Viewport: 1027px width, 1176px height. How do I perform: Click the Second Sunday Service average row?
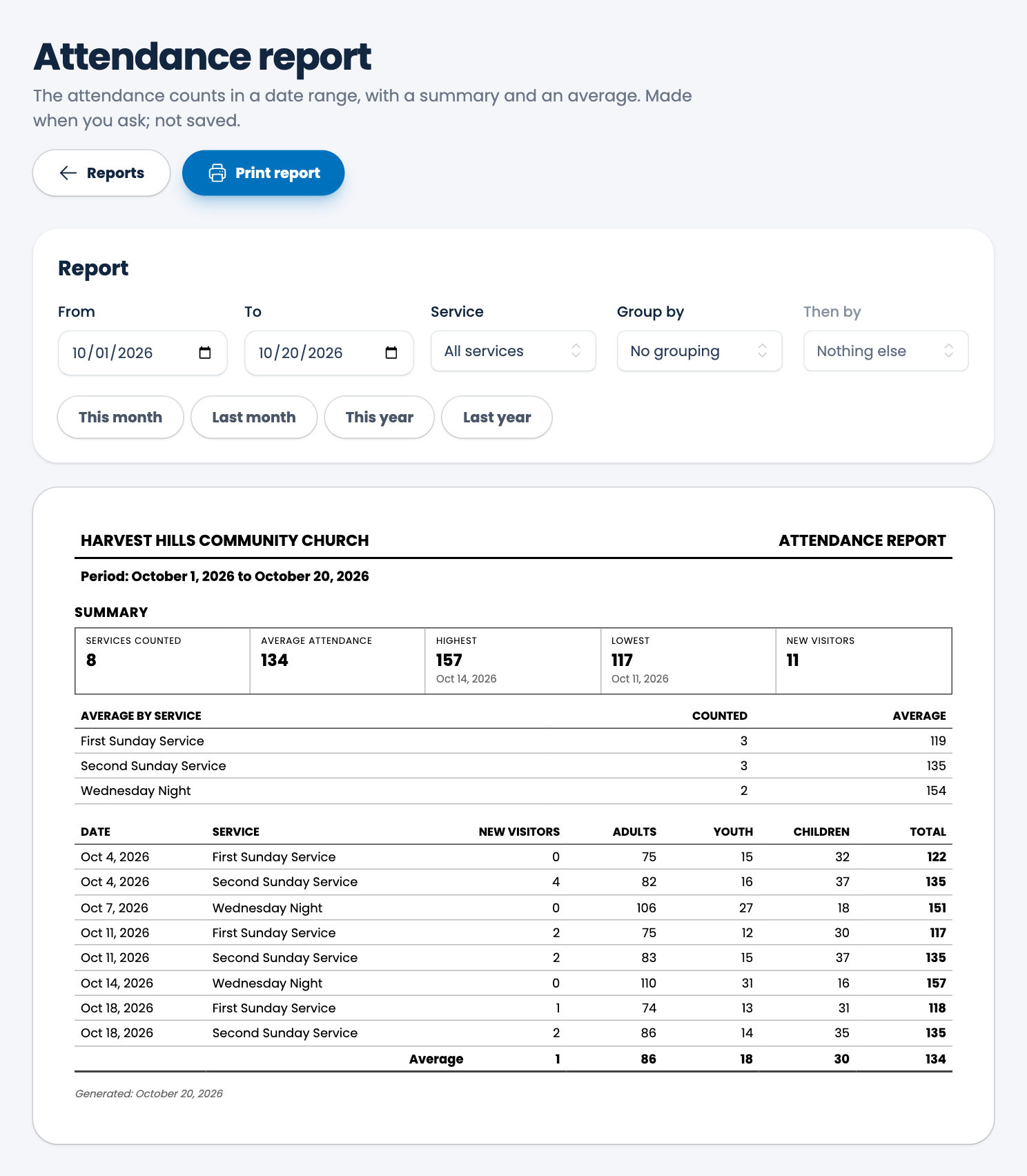click(x=513, y=766)
